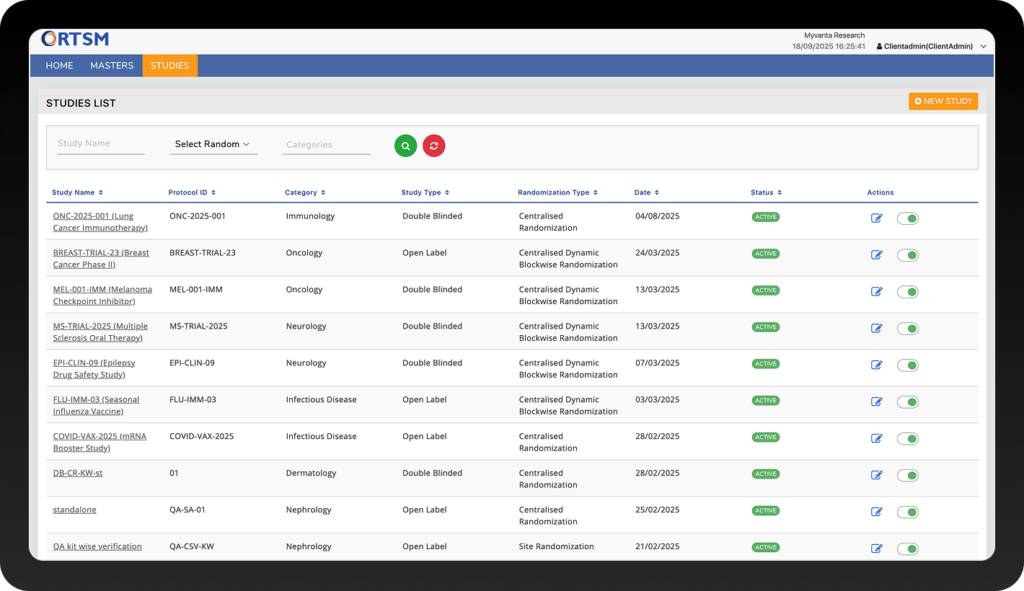Sort by Study Name column arrows
Screen dimensions: 1024x591
tap(100, 192)
